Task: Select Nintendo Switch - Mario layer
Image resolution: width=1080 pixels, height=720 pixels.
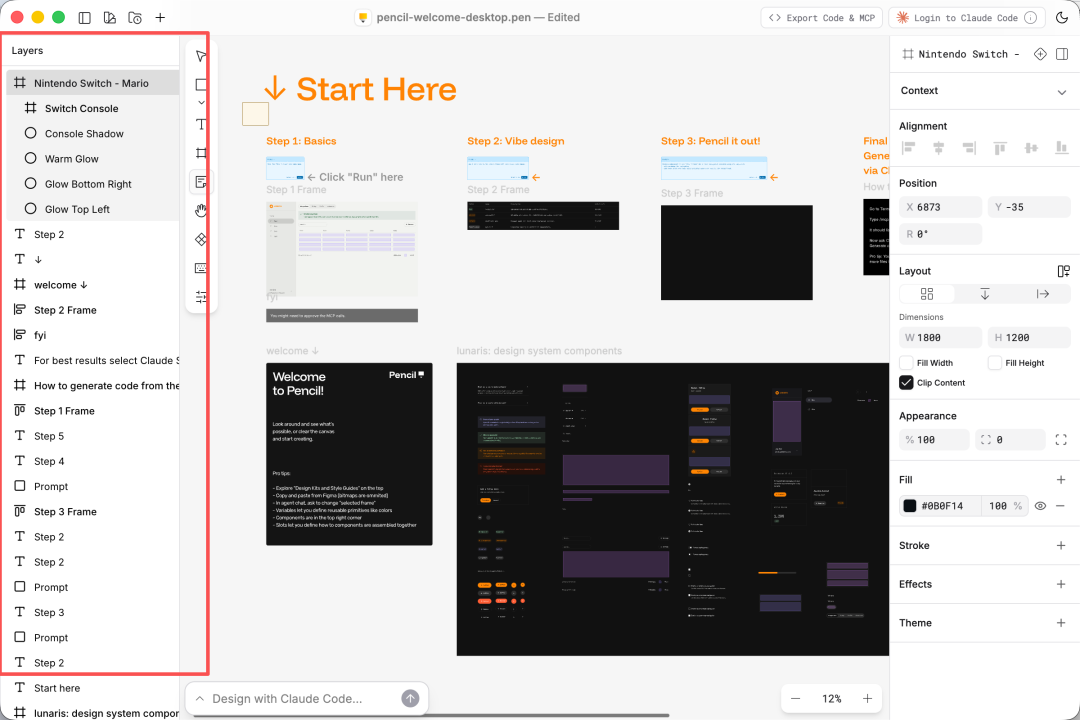Action: coord(94,83)
